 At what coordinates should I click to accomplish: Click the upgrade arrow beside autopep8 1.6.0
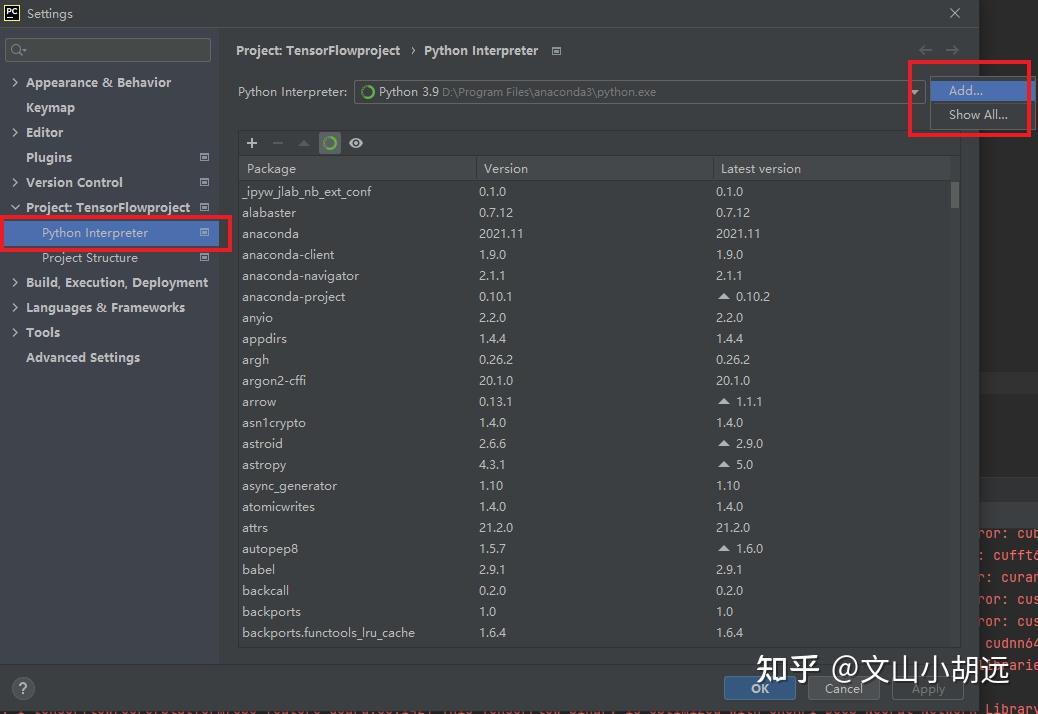pos(724,549)
